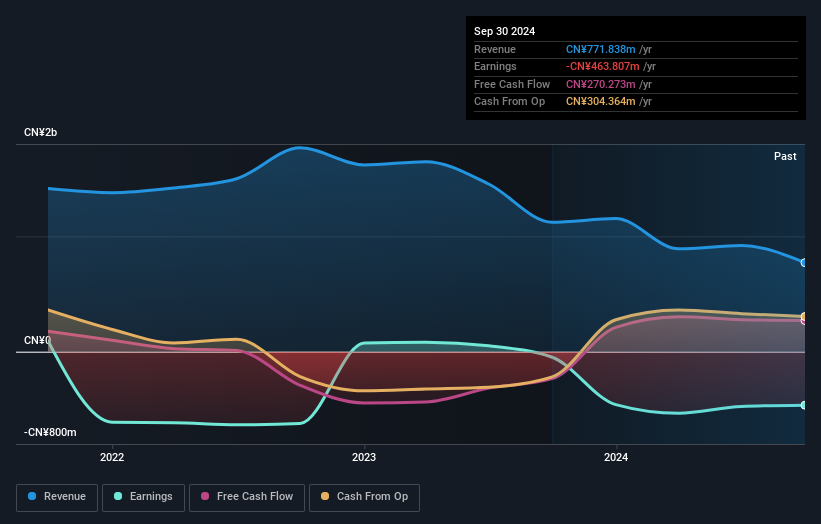Image resolution: width=821 pixels, height=524 pixels.
Task: Click the -CN¥463.807m earnings value
Action: point(602,66)
